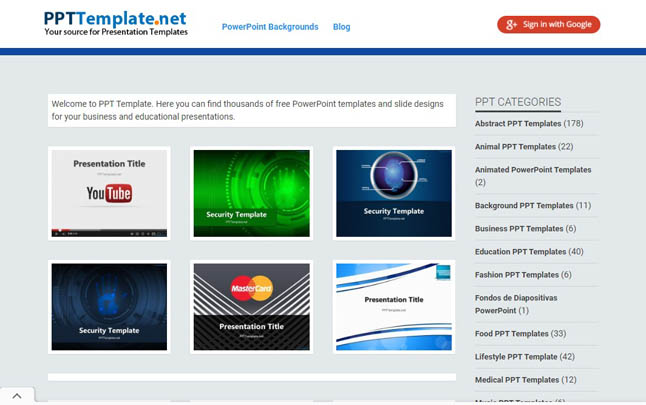Open the MasterCard presentation template thumbnail

pyautogui.click(x=251, y=307)
